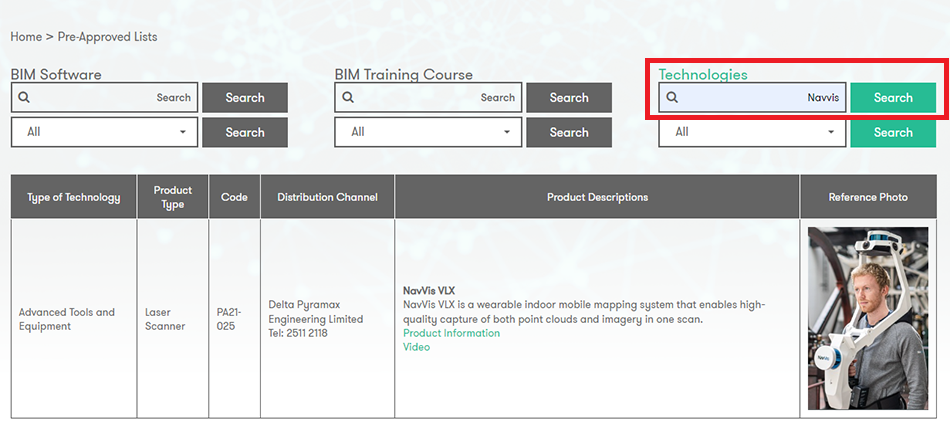Image resolution: width=950 pixels, height=444 pixels.
Task: Go to Home in breadcrumb
Action: pyautogui.click(x=26, y=37)
